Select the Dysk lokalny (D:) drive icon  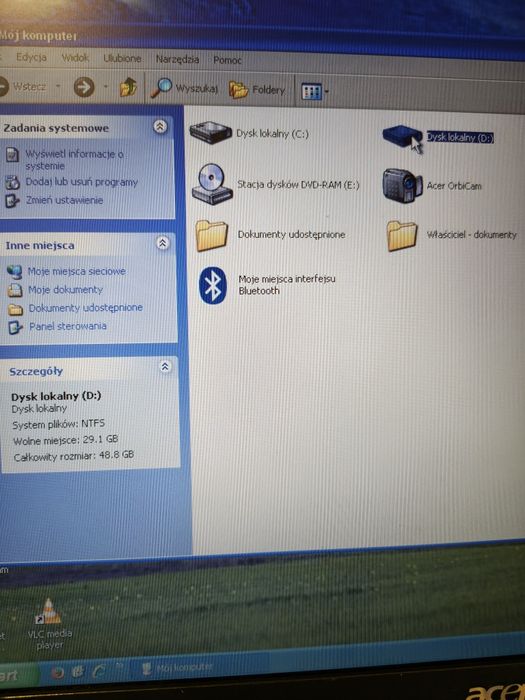(x=402, y=137)
